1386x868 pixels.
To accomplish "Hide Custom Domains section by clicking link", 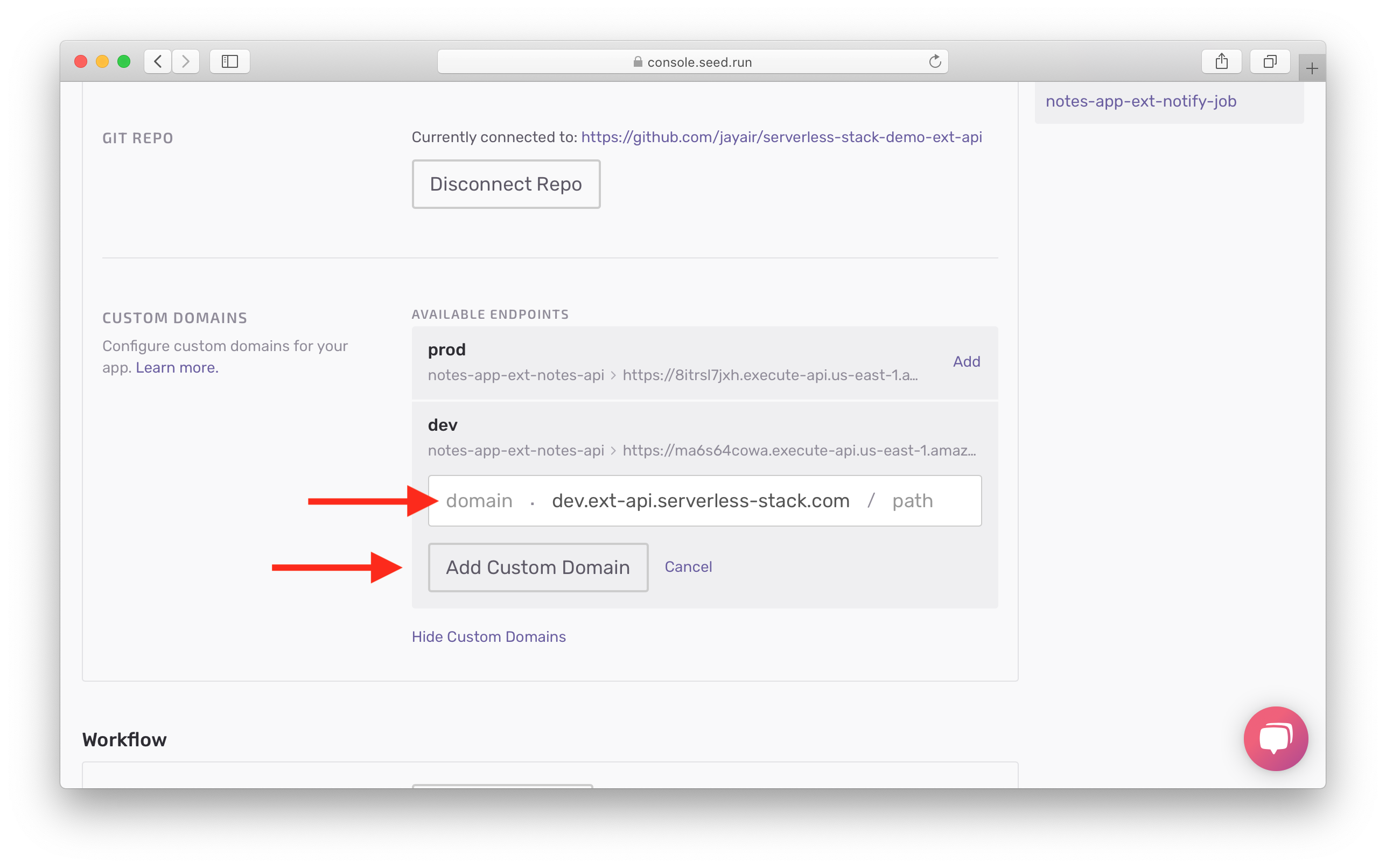I will coord(489,637).
